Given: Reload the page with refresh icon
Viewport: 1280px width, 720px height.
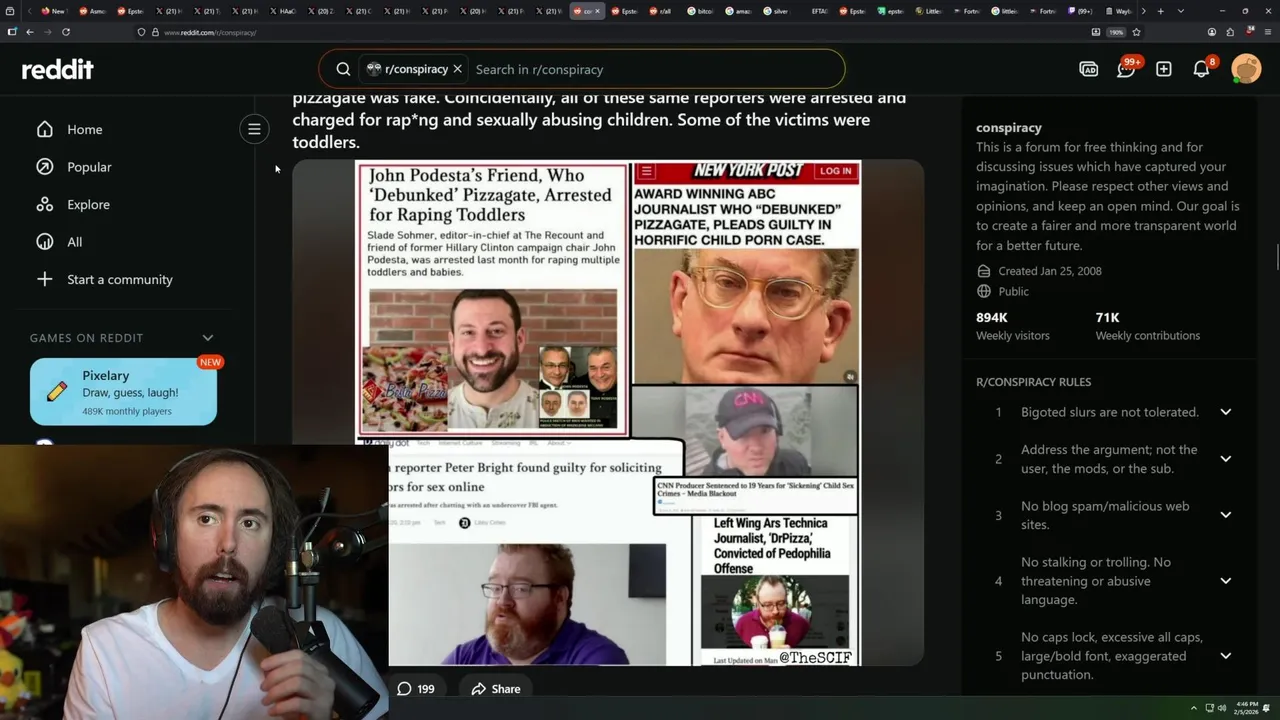Looking at the screenshot, I should coord(66,32).
